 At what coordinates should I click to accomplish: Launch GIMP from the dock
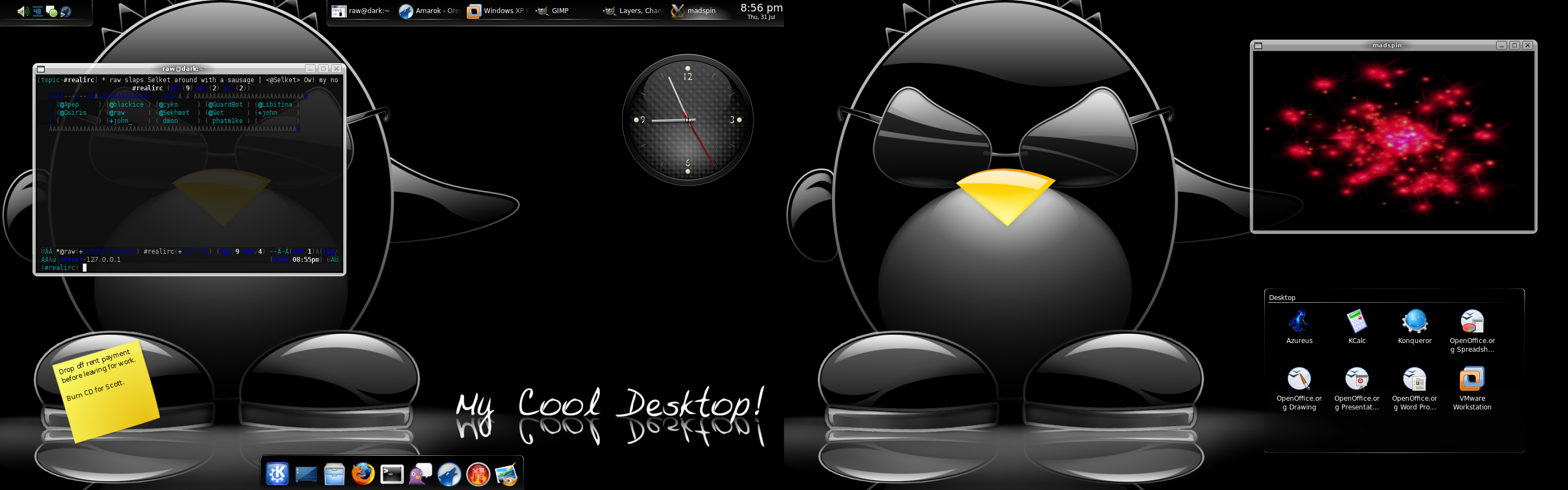tap(506, 474)
